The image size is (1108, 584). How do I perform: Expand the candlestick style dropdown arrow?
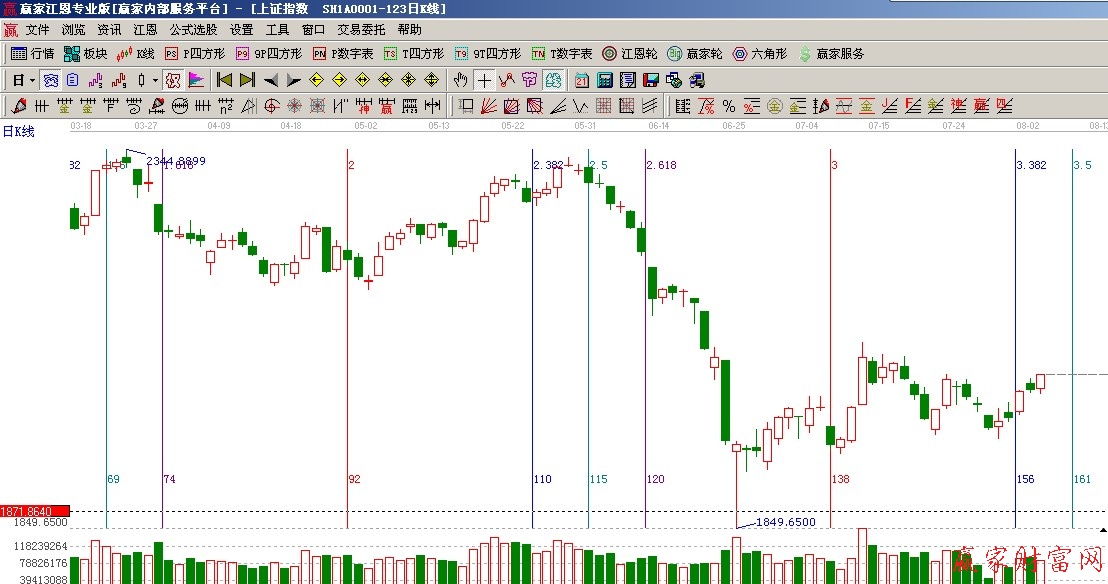coord(155,80)
